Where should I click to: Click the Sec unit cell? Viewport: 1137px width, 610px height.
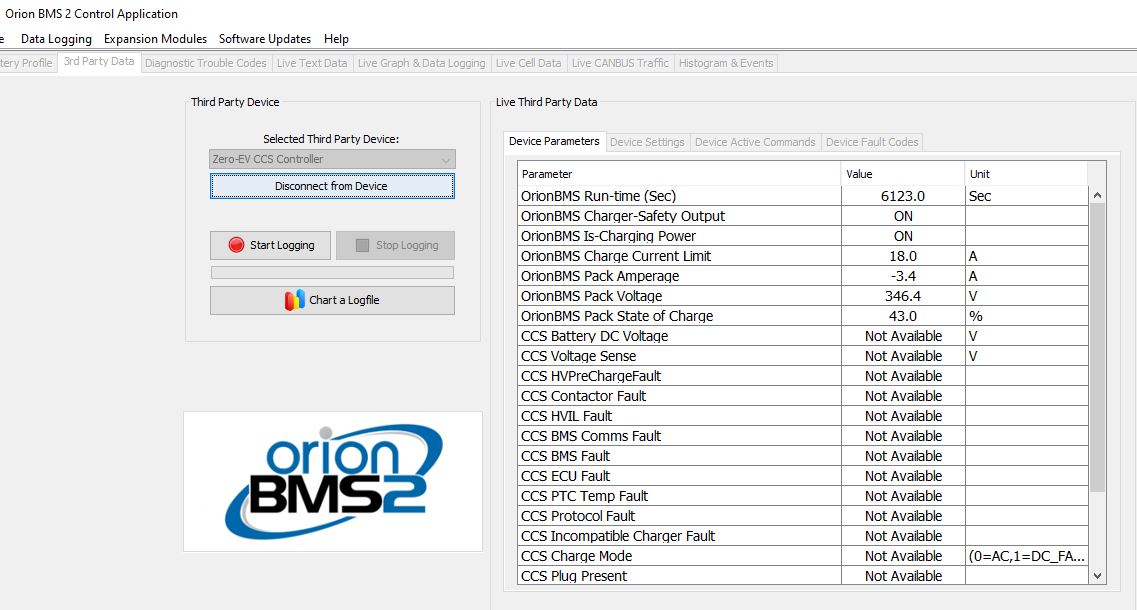1026,196
